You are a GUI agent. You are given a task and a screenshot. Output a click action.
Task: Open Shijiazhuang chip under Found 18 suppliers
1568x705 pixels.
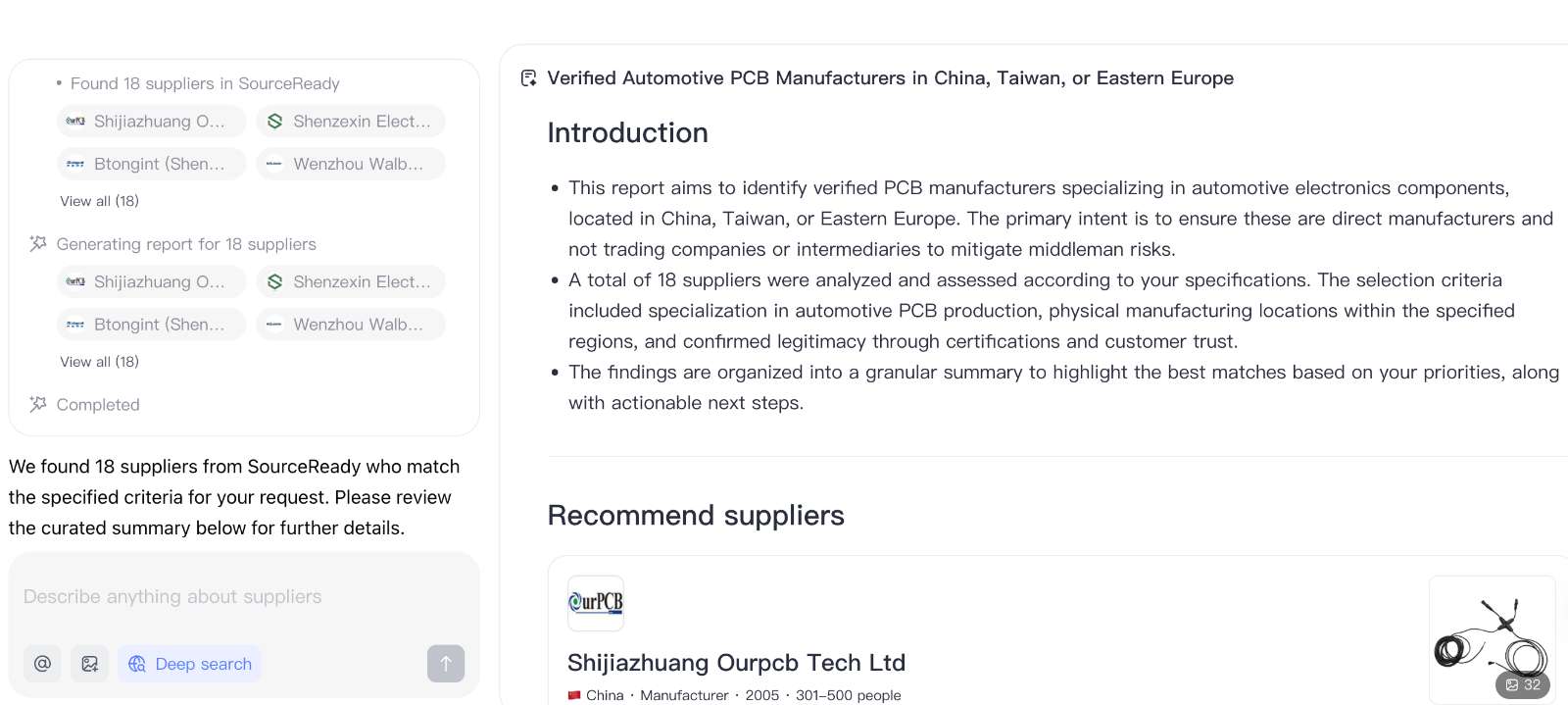click(x=151, y=122)
